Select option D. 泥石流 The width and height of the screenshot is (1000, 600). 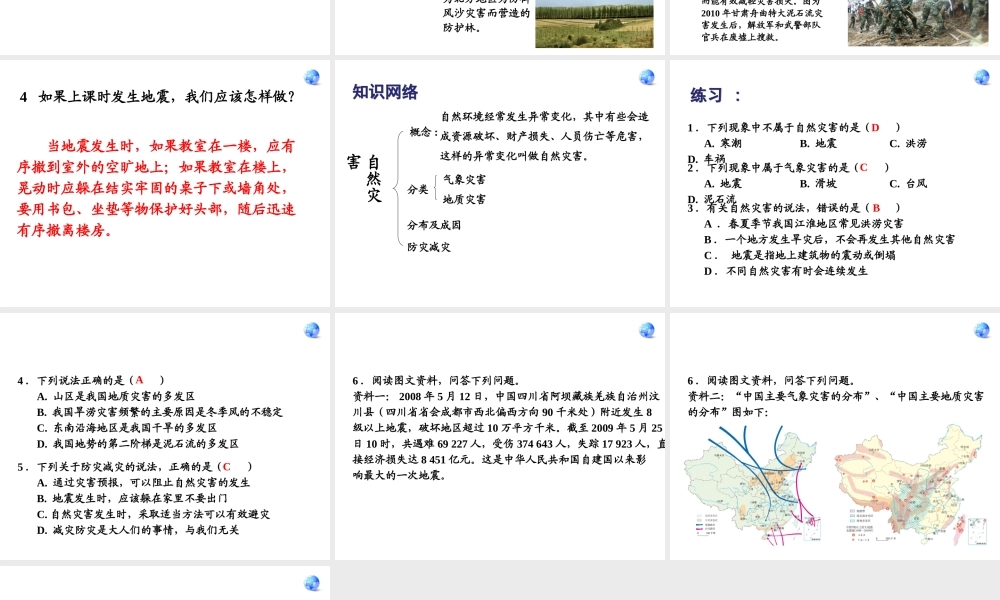coord(712,199)
